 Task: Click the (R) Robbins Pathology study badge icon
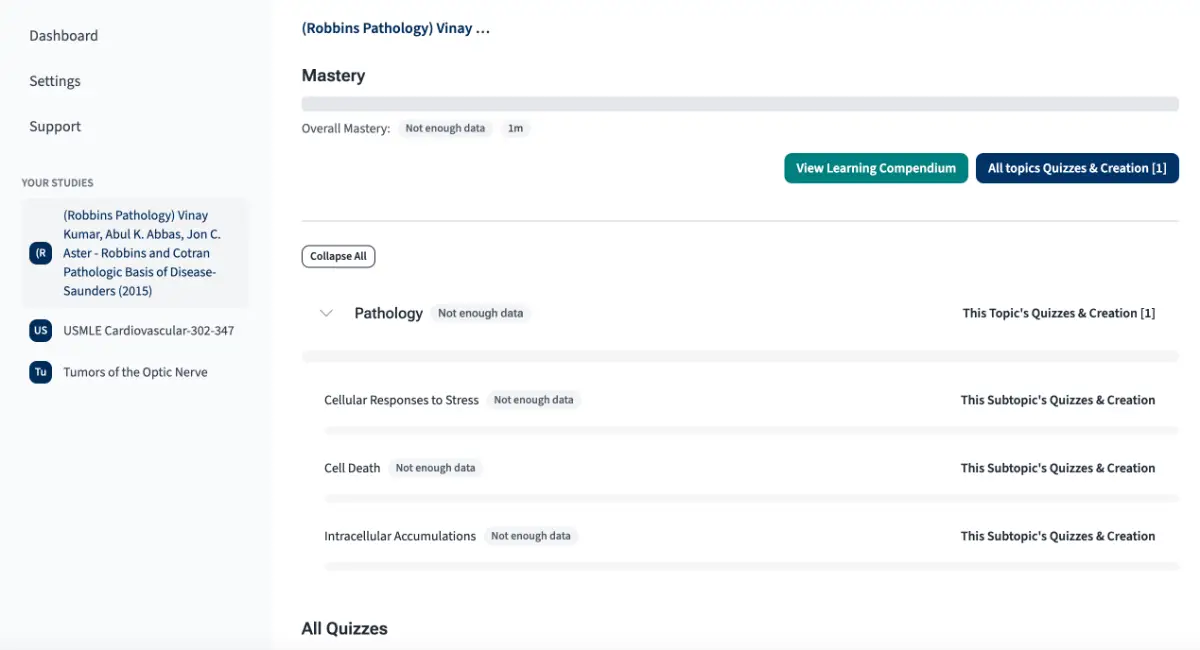[41, 253]
